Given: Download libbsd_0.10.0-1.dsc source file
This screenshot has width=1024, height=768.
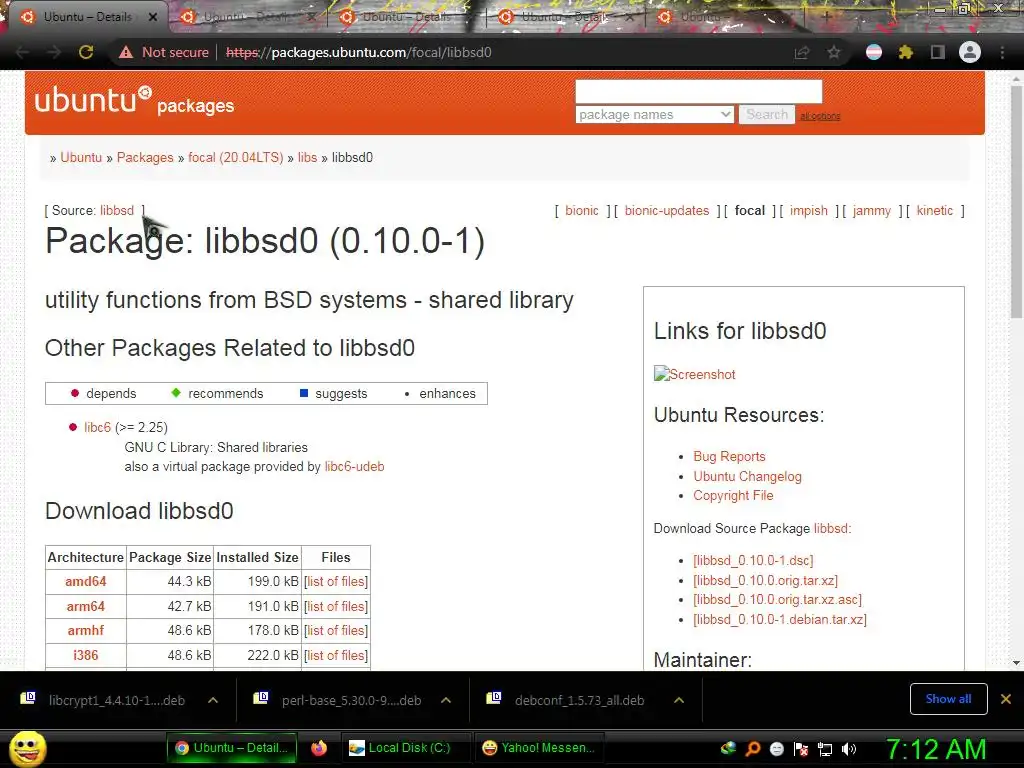Looking at the screenshot, I should [x=754, y=560].
